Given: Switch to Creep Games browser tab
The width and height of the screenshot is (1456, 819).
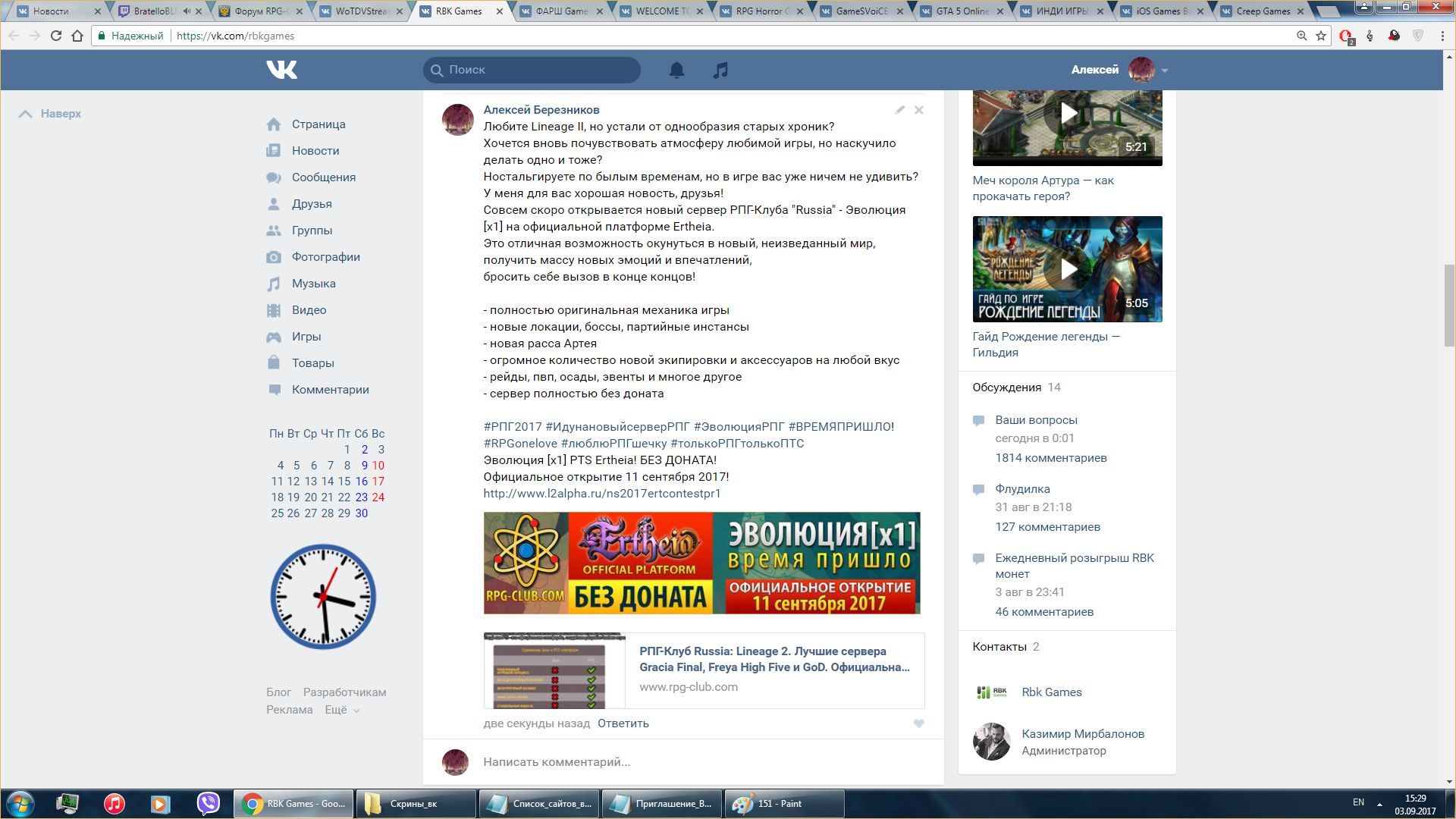Looking at the screenshot, I should [1263, 11].
